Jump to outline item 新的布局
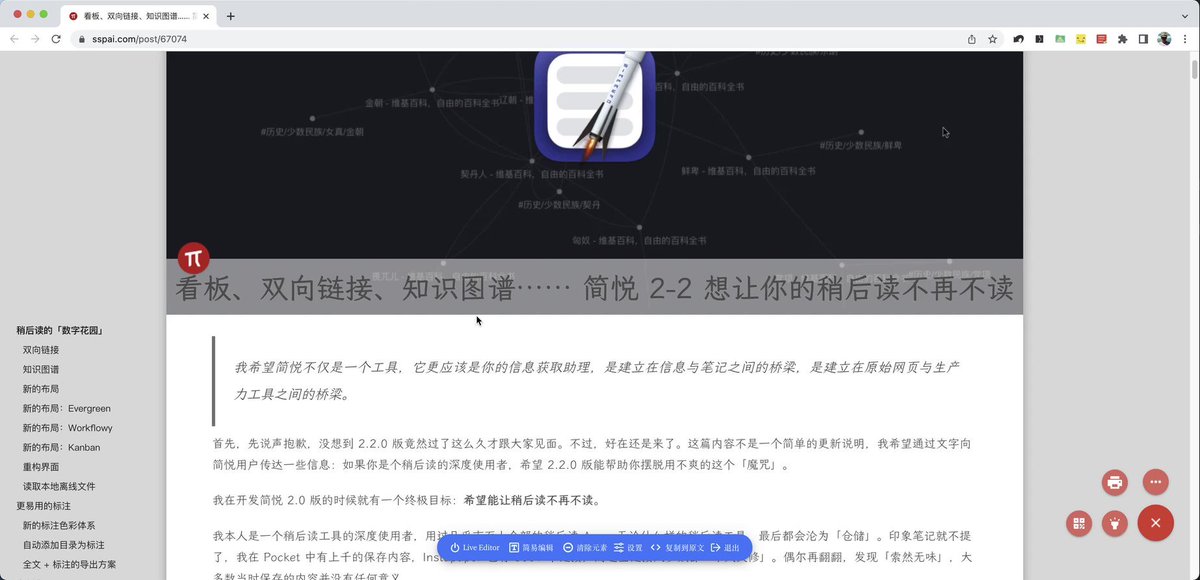 [41, 389]
